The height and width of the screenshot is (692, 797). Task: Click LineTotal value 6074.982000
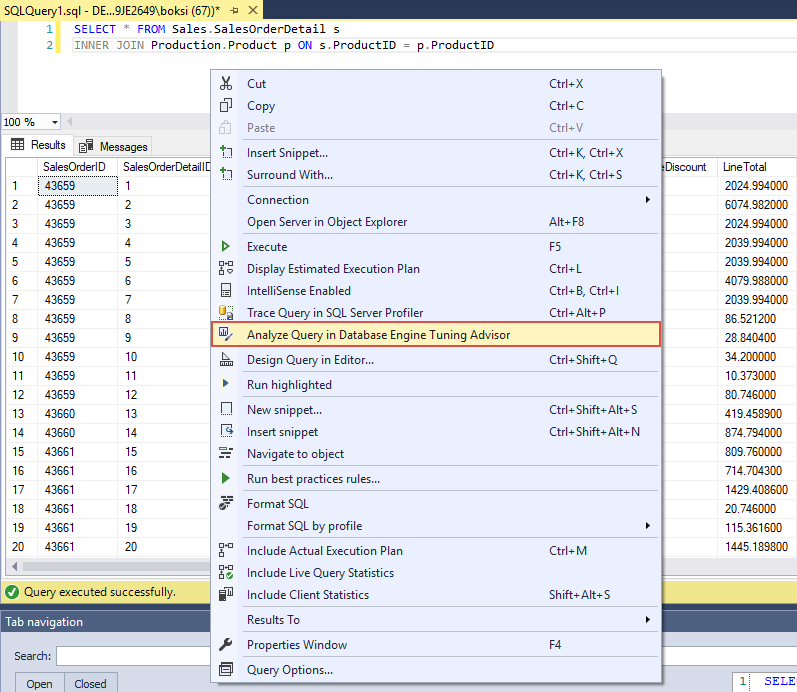[756, 204]
